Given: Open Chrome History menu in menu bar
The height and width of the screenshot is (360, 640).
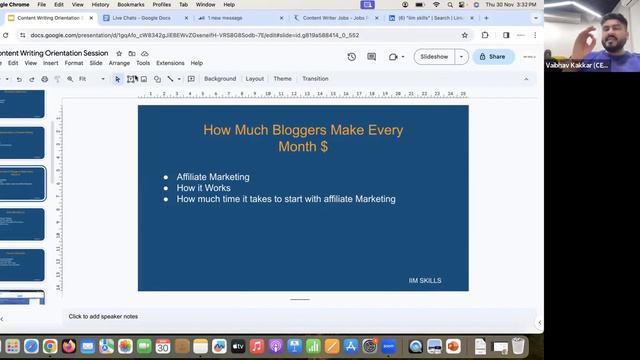Looking at the screenshot, I should click(x=100, y=4).
